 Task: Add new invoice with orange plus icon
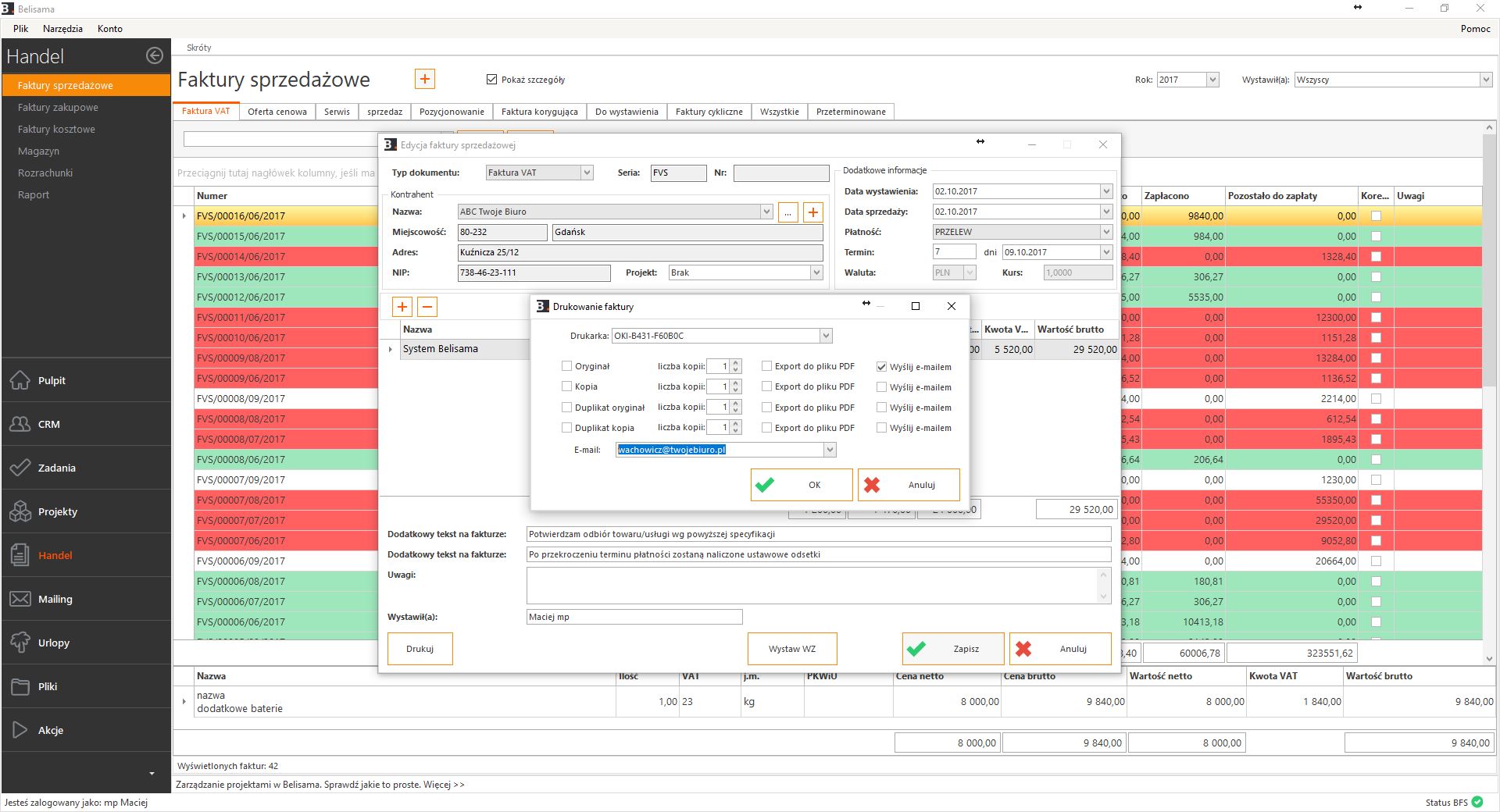pyautogui.click(x=424, y=79)
